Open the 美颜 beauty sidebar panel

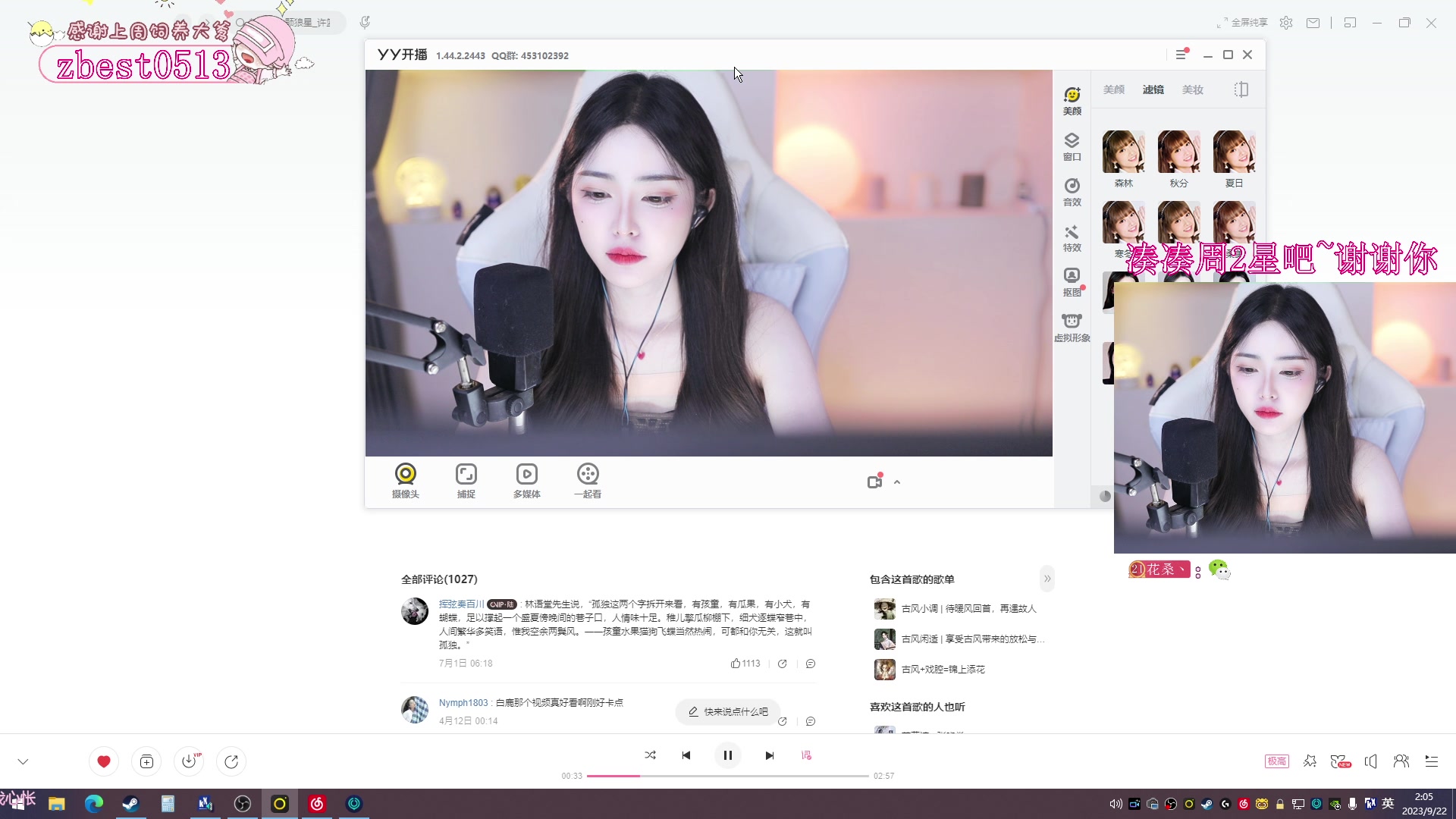coord(1072,100)
